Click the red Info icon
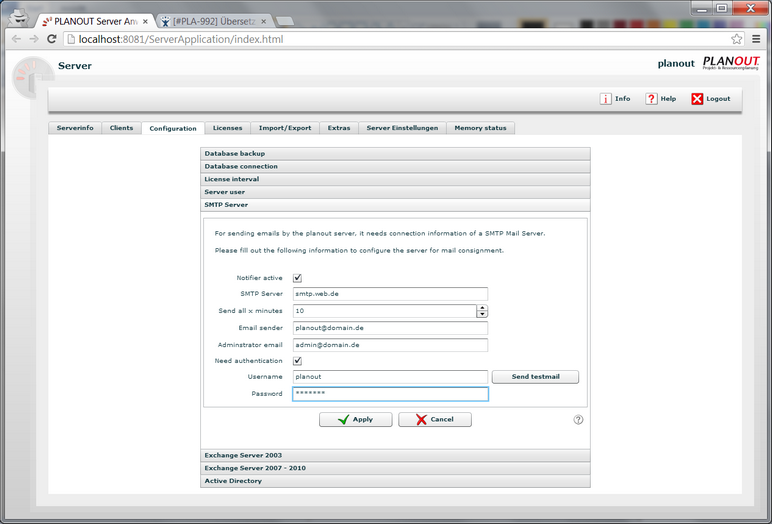This screenshot has height=524, width=772. pos(605,99)
